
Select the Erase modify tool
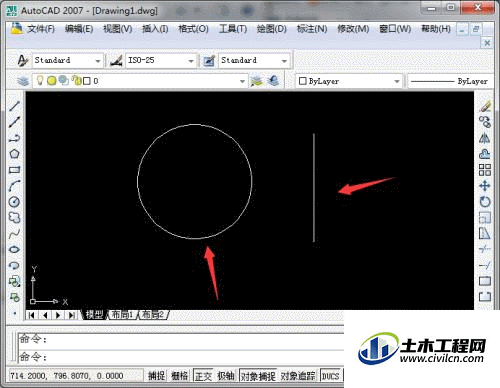[485, 106]
